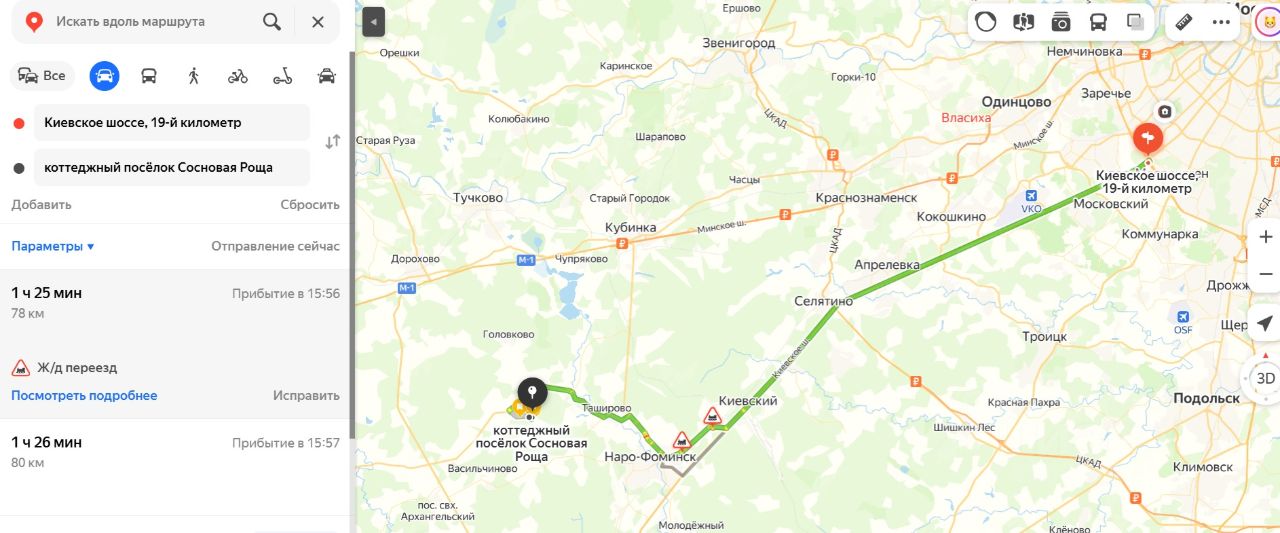Choose public transport bus route mode
This screenshot has height=533, width=1280.
(149, 76)
